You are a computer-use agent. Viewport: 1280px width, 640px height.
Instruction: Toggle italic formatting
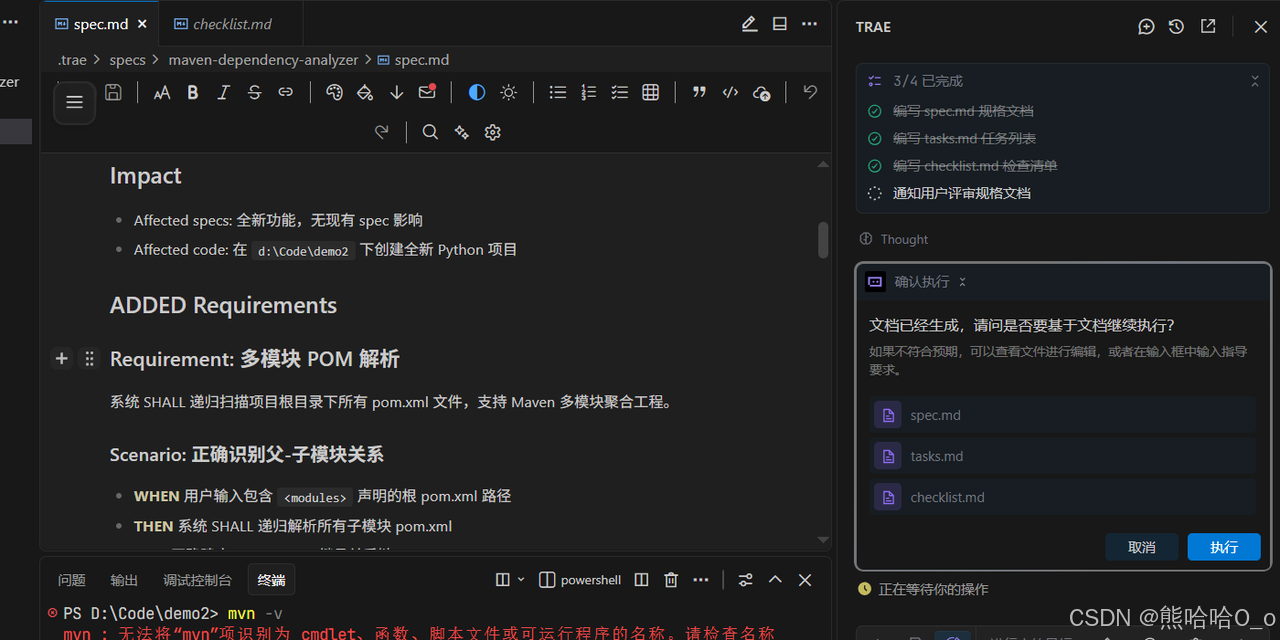tap(224, 92)
